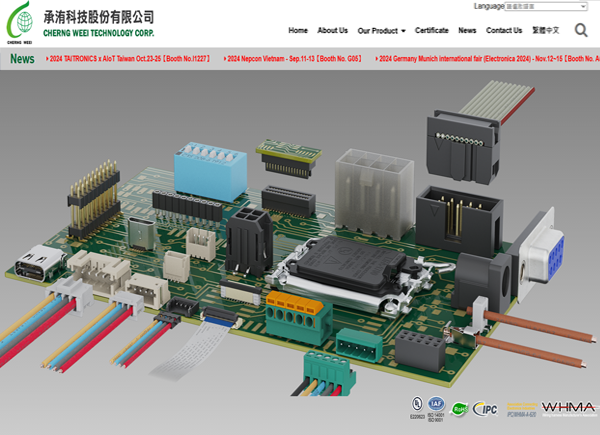Screen dimensions: 600x435
Task: Click the RoHS compliance logo
Action: pyautogui.click(x=459, y=407)
